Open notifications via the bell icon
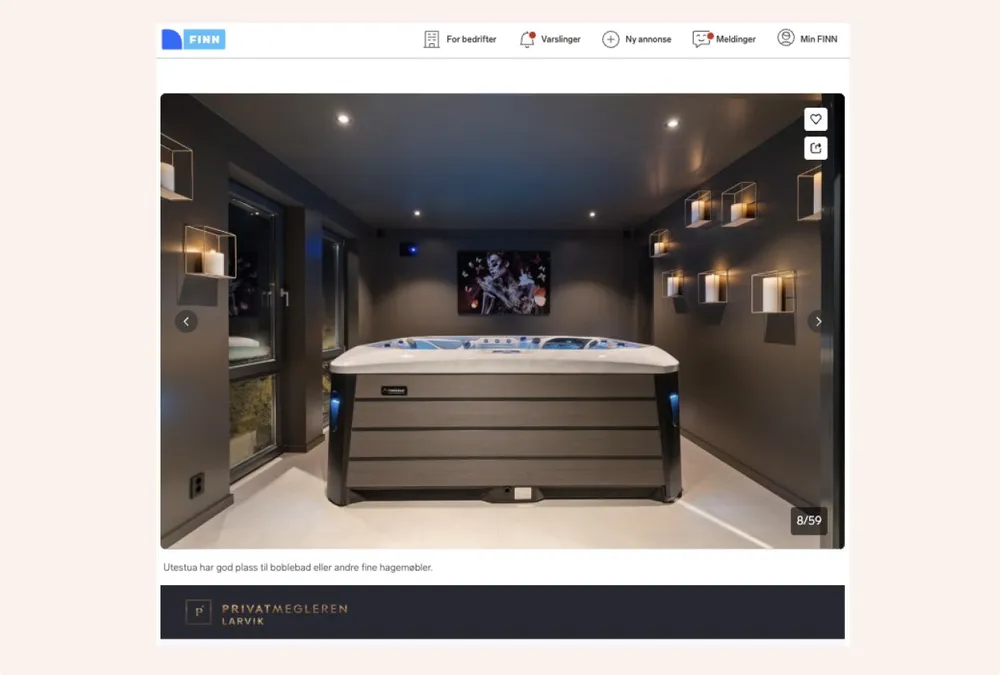Viewport: 1000px width, 675px height. 527,39
